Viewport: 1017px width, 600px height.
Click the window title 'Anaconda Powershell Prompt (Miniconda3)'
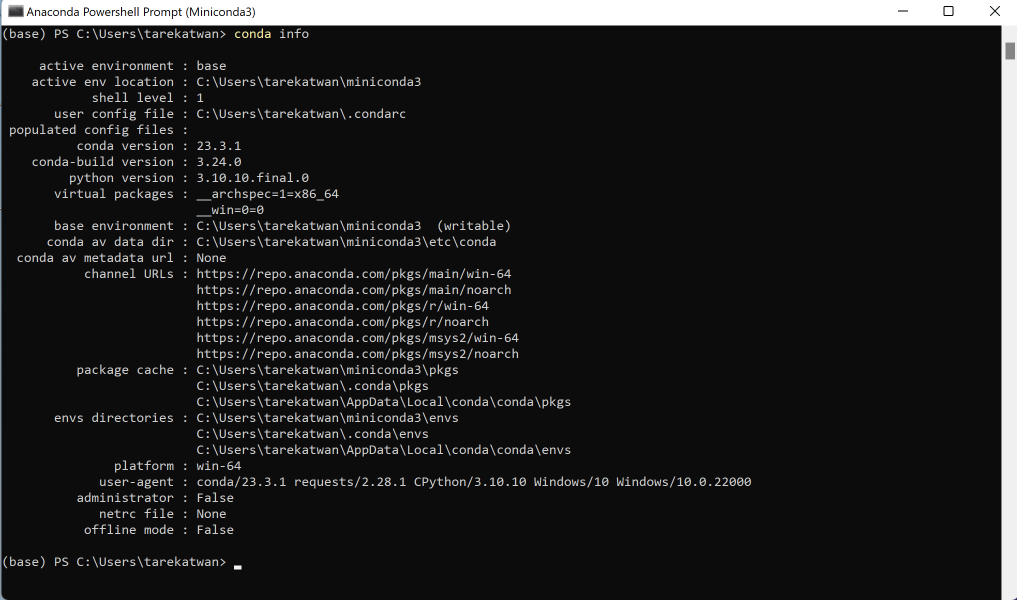click(140, 11)
